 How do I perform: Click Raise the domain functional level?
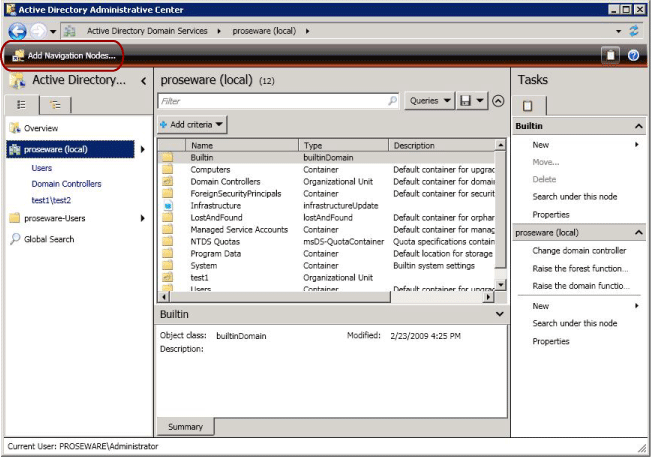pyautogui.click(x=581, y=286)
